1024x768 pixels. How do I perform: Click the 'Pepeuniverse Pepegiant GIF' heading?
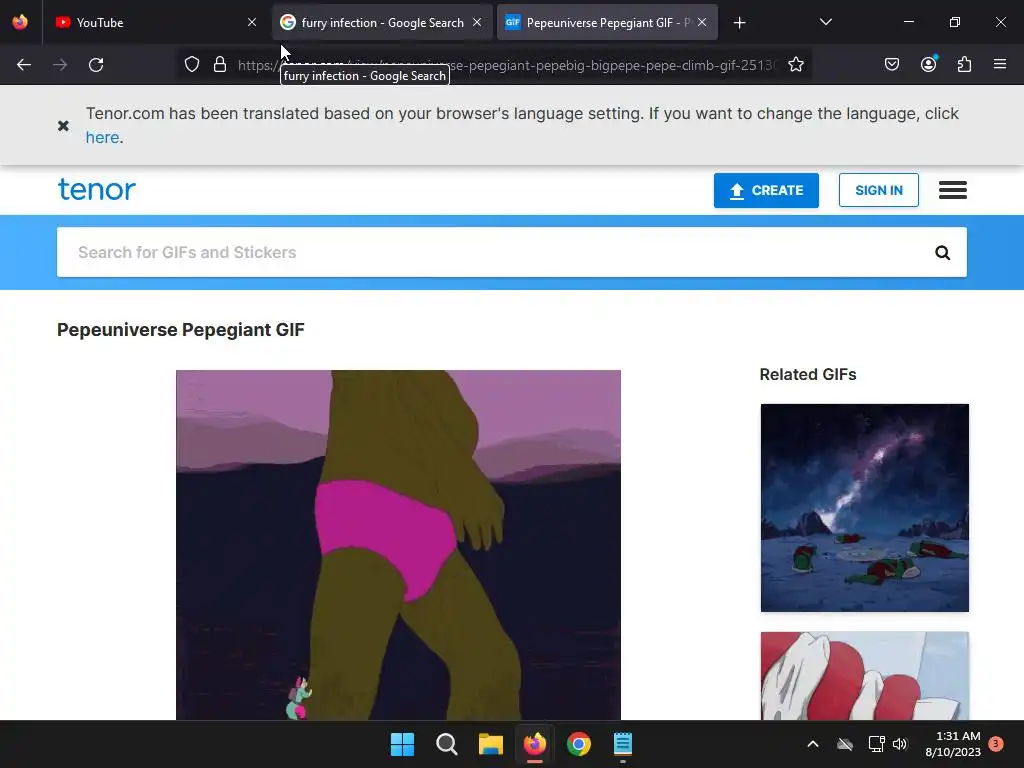point(181,330)
